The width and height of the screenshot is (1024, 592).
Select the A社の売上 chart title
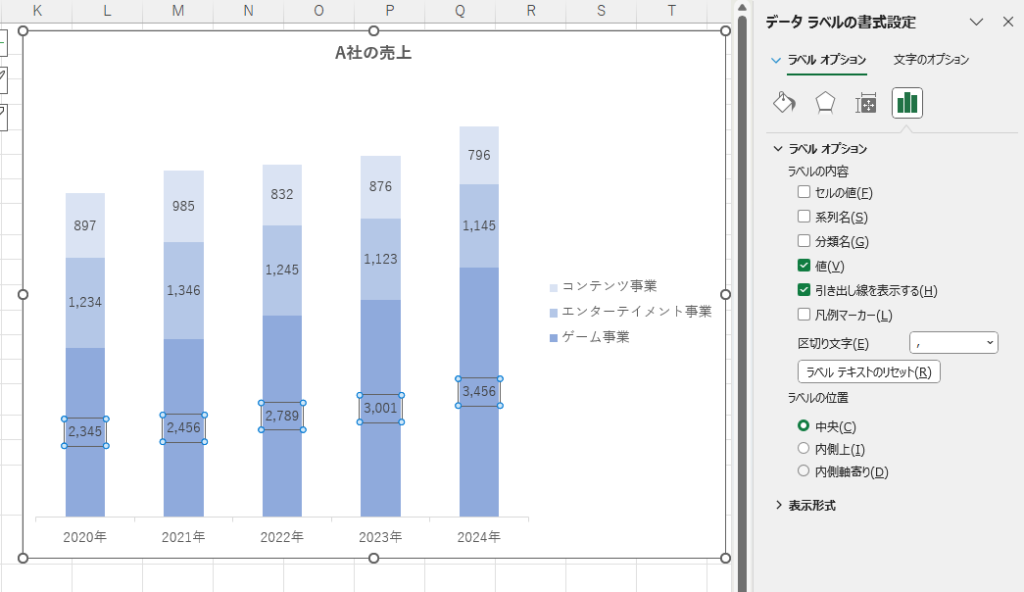(x=373, y=54)
